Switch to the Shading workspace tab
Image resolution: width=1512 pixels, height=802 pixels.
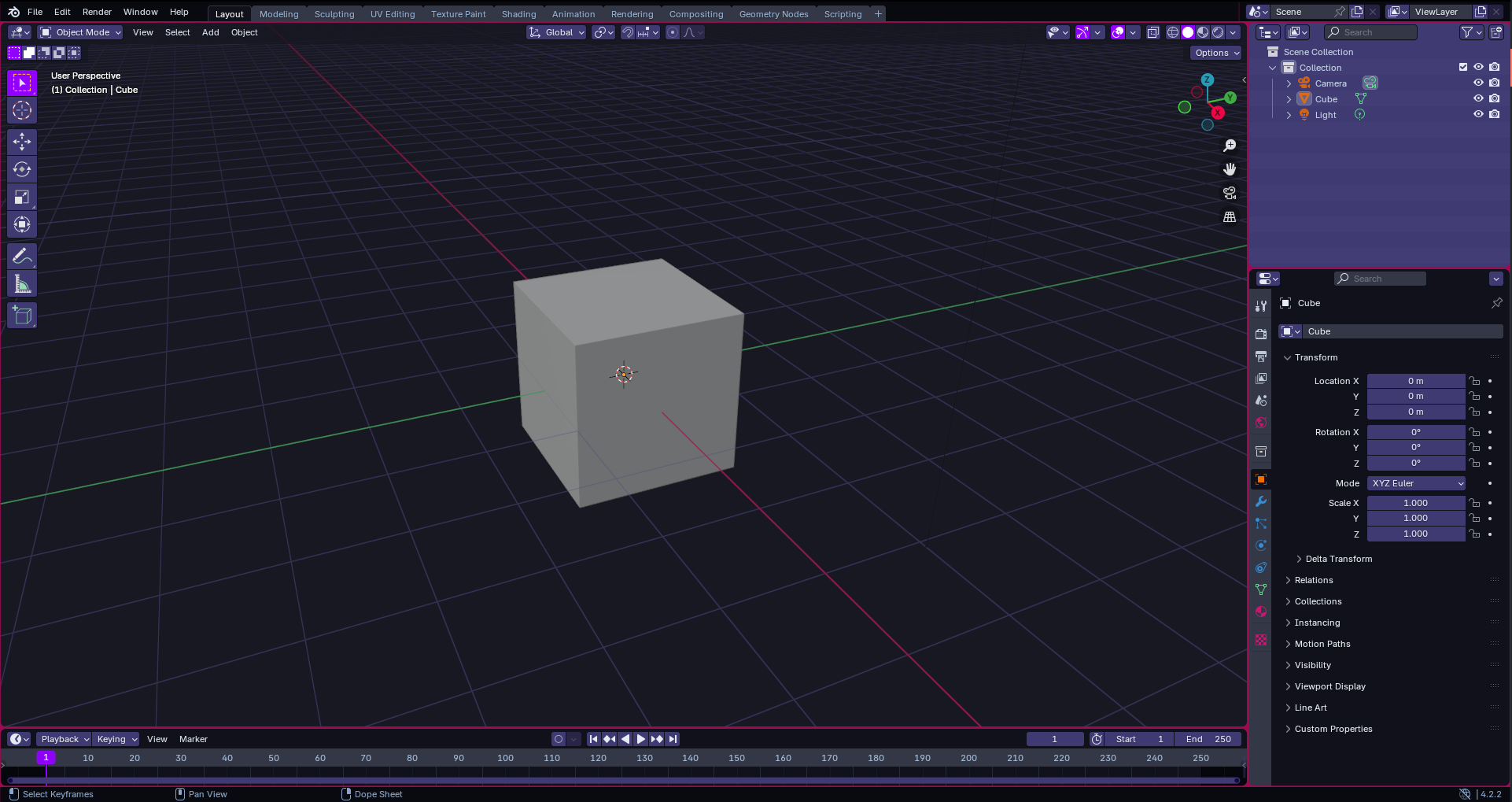519,14
